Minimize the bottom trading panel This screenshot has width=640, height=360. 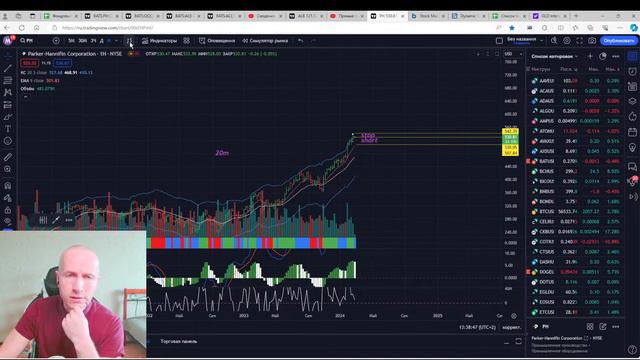507,342
